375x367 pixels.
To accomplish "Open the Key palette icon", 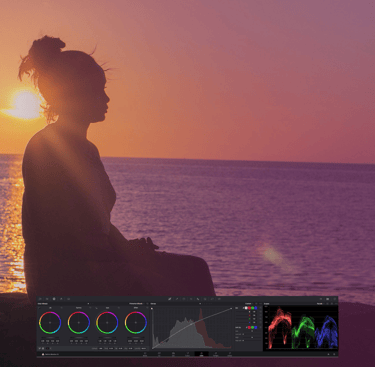I will click(205, 299).
